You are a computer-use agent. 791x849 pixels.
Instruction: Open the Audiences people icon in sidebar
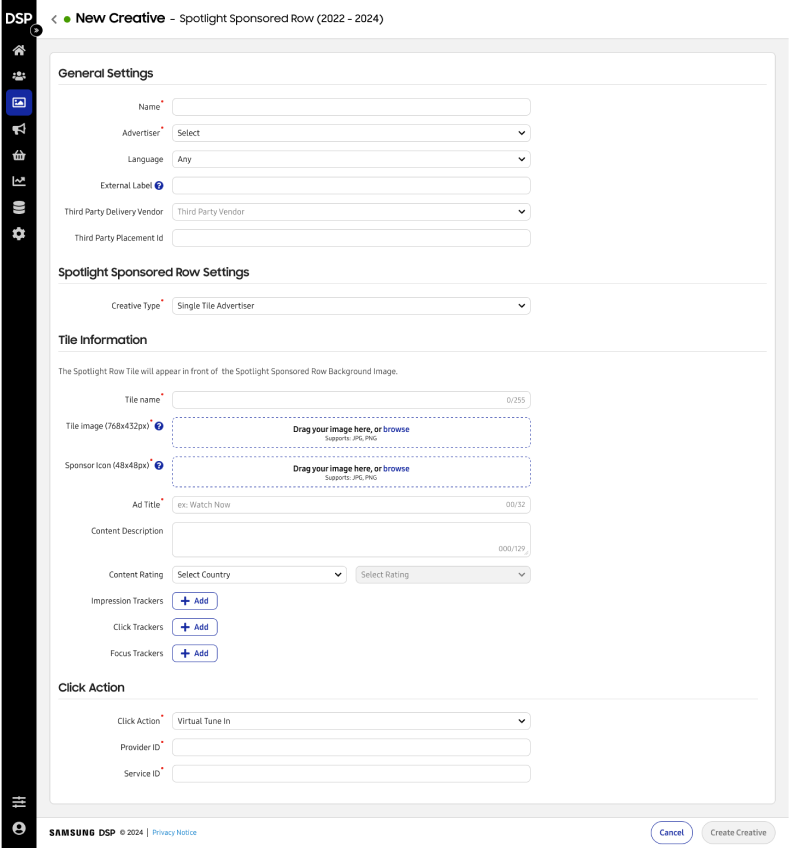19,76
